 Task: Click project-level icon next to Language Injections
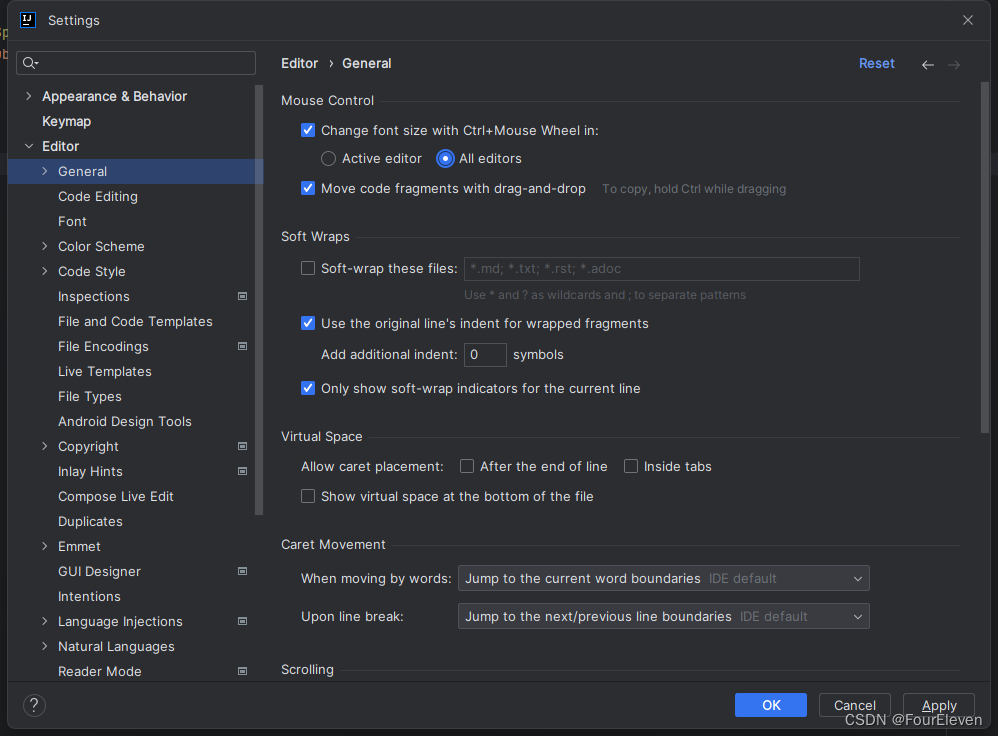242,621
